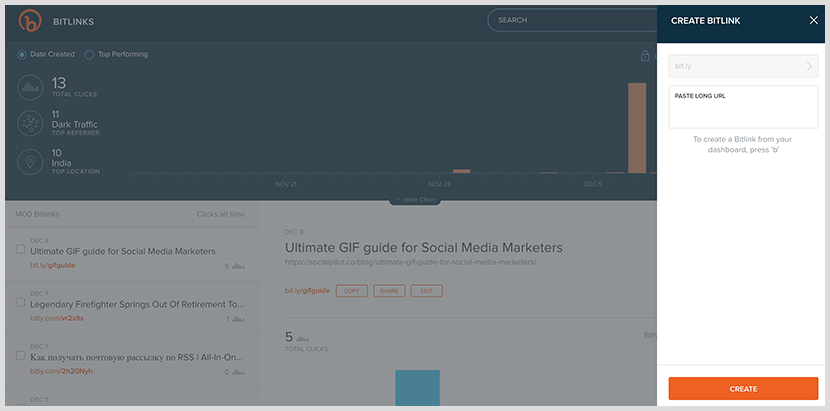Click the India top location pin icon
The height and width of the screenshot is (411, 830).
coord(32,161)
